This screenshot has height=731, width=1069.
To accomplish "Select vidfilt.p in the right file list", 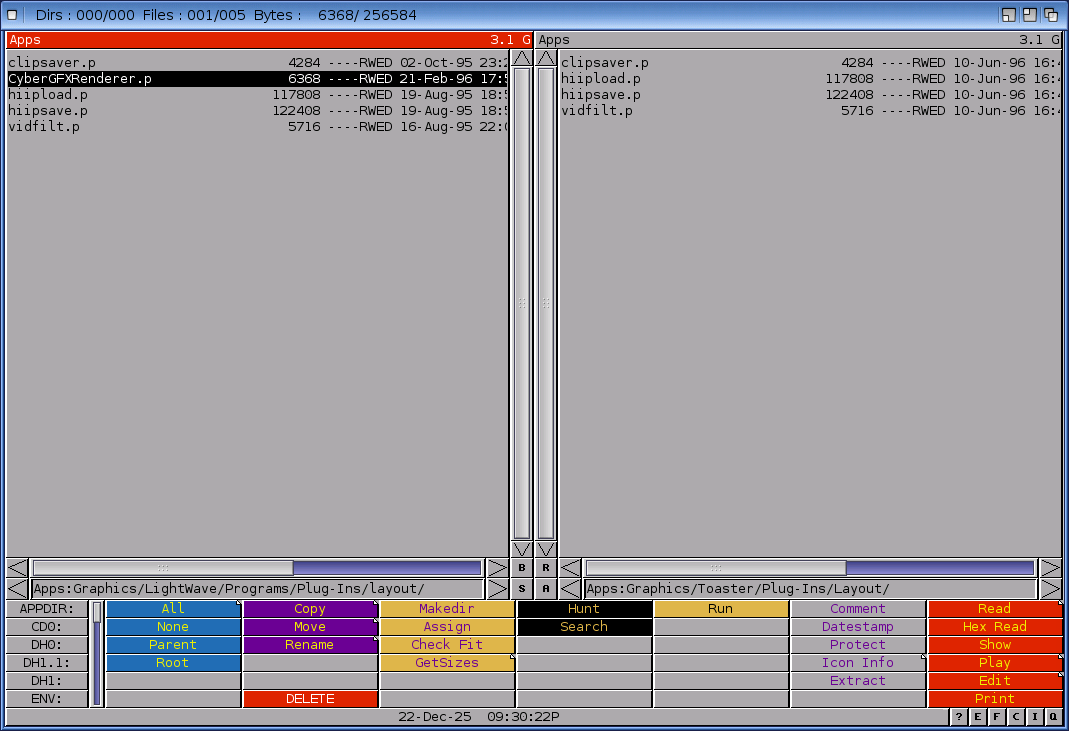I will pyautogui.click(x=597, y=111).
